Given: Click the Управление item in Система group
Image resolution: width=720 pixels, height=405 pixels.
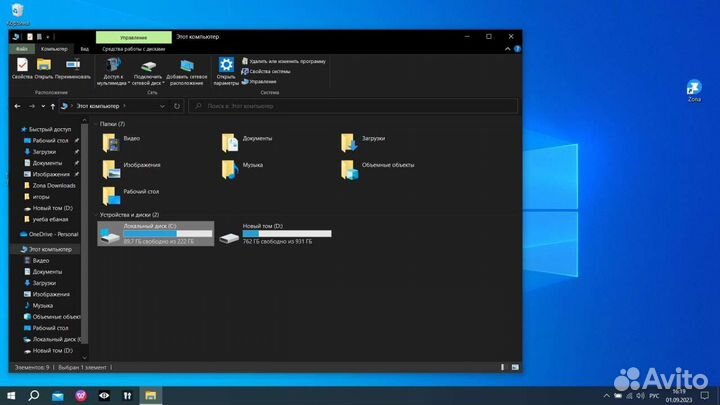Looking at the screenshot, I should 259,81.
